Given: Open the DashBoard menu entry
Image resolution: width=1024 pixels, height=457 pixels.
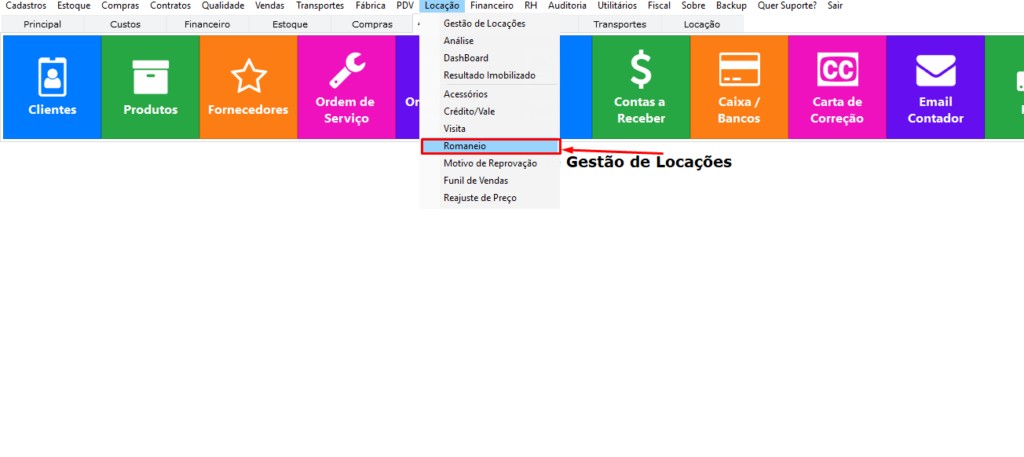Looking at the screenshot, I should coord(465,58).
